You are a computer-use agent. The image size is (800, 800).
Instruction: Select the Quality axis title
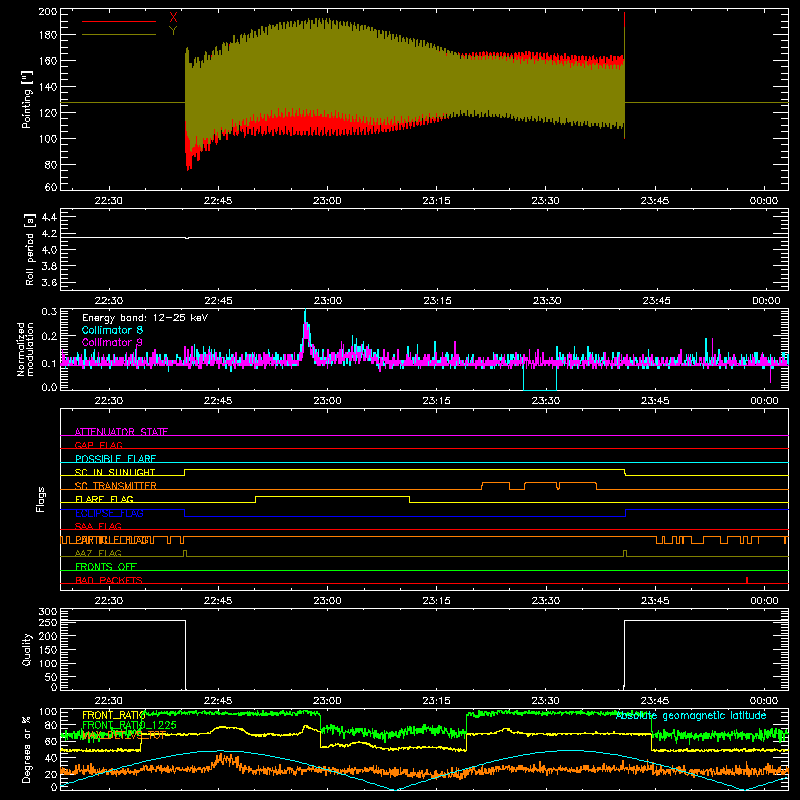point(27,649)
